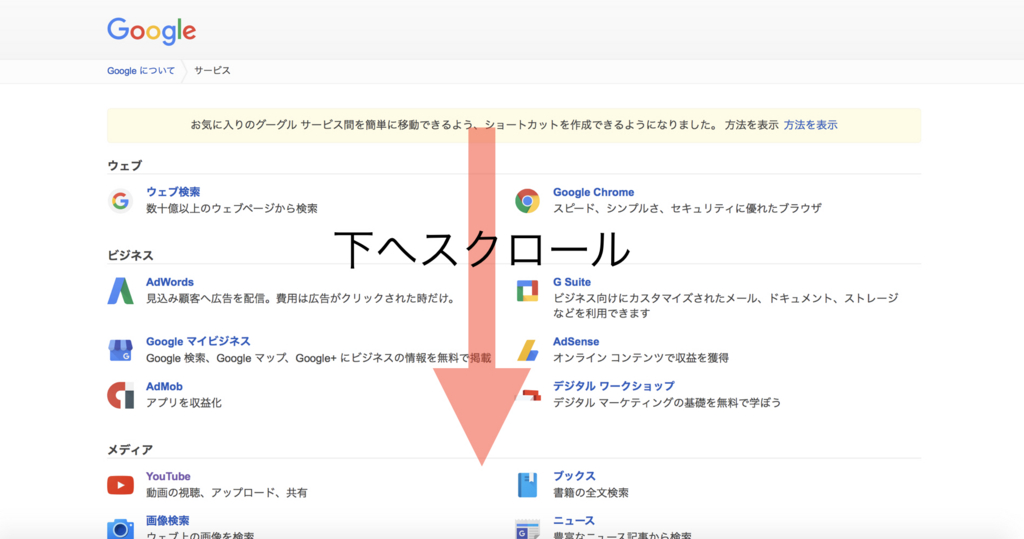The height and width of the screenshot is (539, 1024).
Task: Open the Google について breadcrumb link
Action: pos(141,71)
